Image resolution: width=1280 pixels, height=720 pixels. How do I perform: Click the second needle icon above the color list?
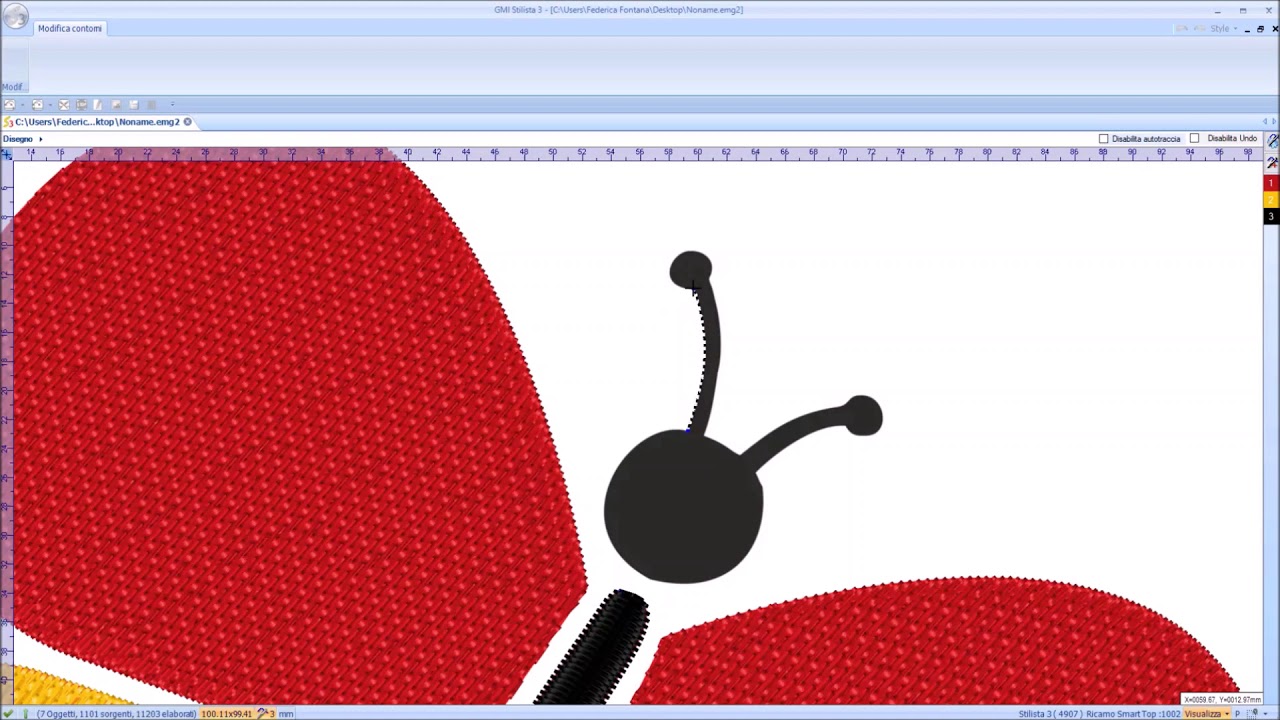[x=1273, y=163]
